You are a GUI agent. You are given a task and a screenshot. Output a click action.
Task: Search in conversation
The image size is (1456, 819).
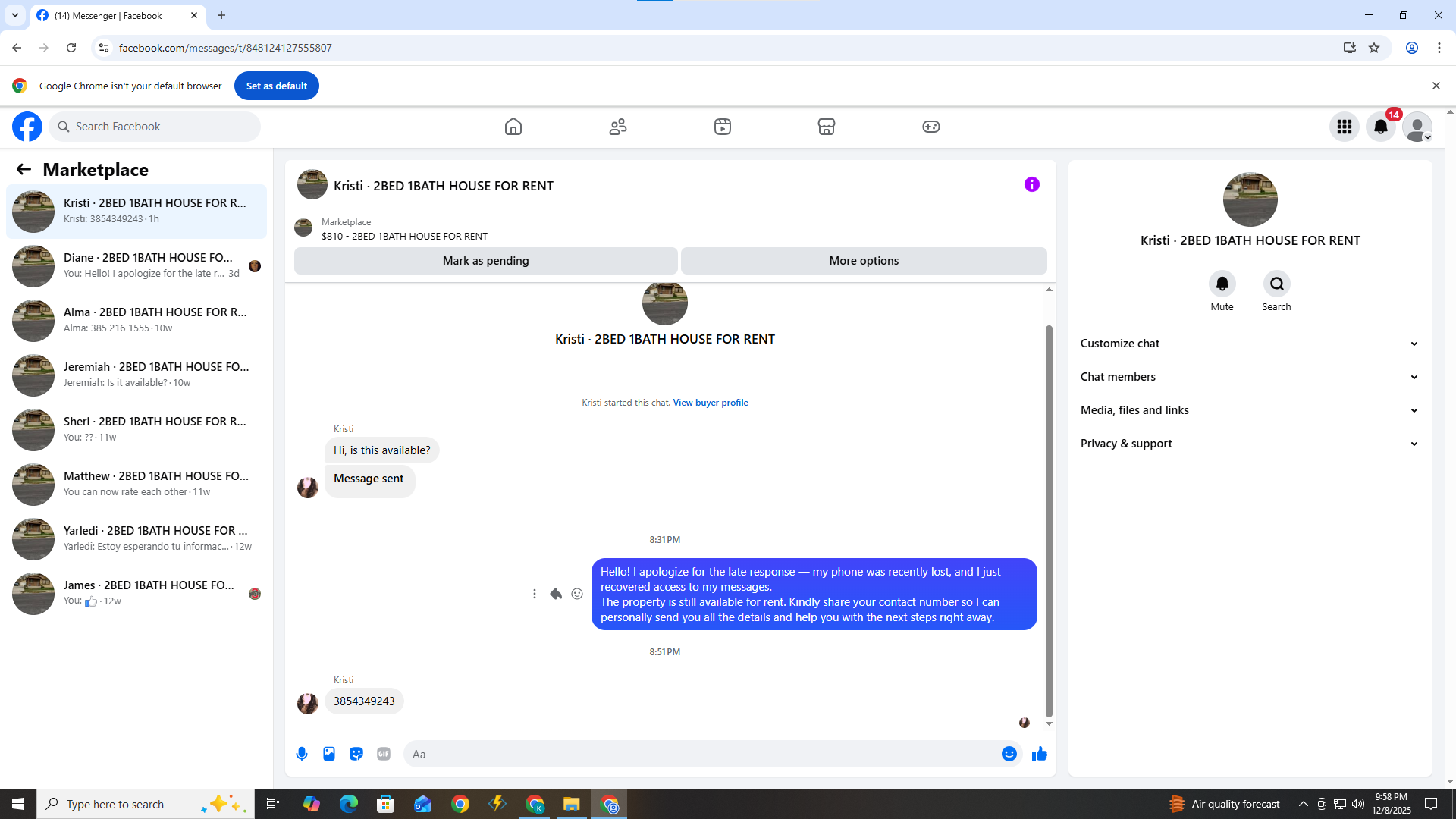click(1277, 284)
